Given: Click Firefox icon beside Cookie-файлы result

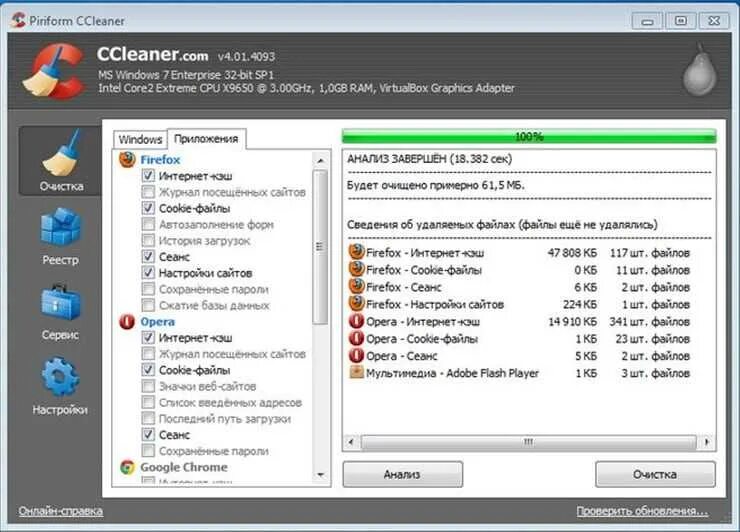Looking at the screenshot, I should point(356,269).
